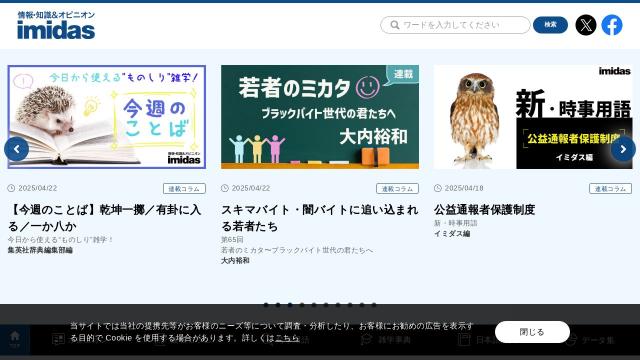Close cookie notice with 閉じる button
Image resolution: width=640 pixels, height=360 pixels.
pyautogui.click(x=532, y=332)
